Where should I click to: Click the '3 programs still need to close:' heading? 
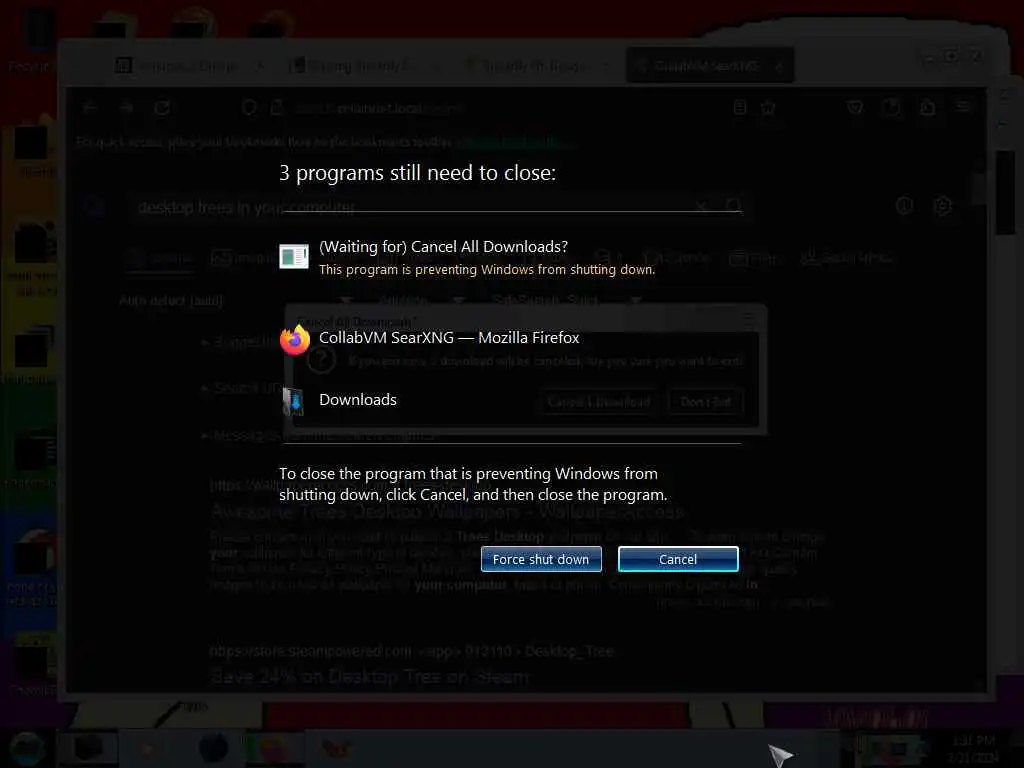click(417, 173)
